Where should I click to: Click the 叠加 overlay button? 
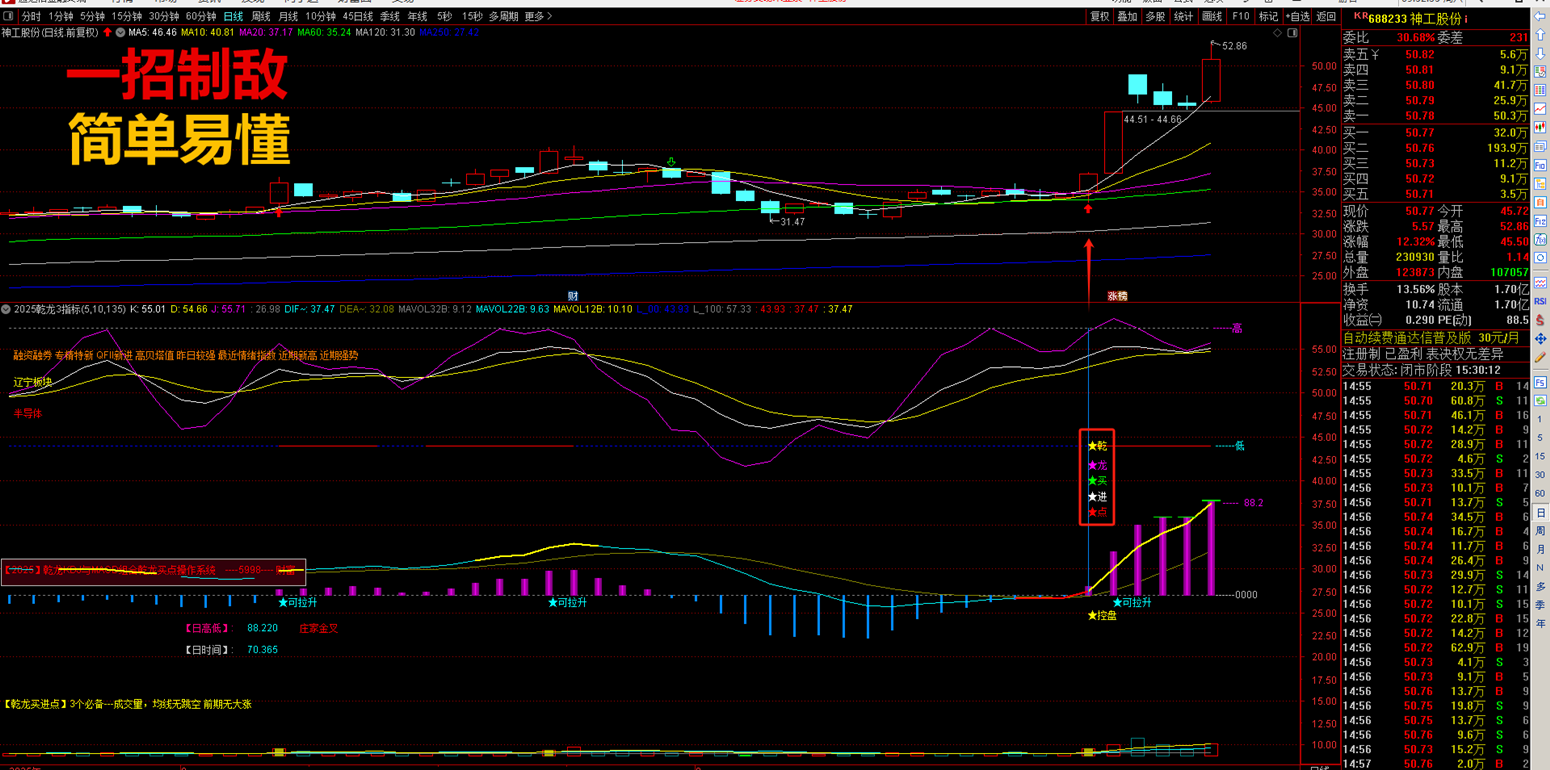click(x=1128, y=16)
